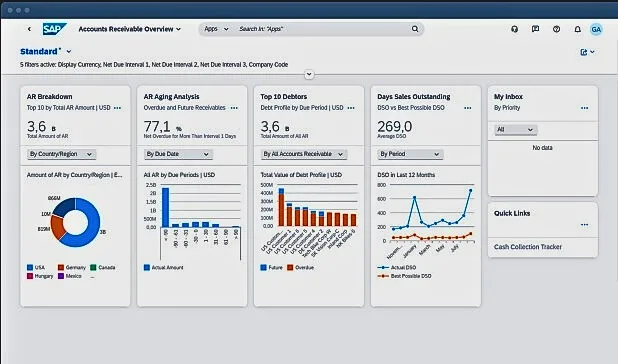The width and height of the screenshot is (618, 364).
Task: Click the All AR by Due Periods chart title
Action: point(179,175)
